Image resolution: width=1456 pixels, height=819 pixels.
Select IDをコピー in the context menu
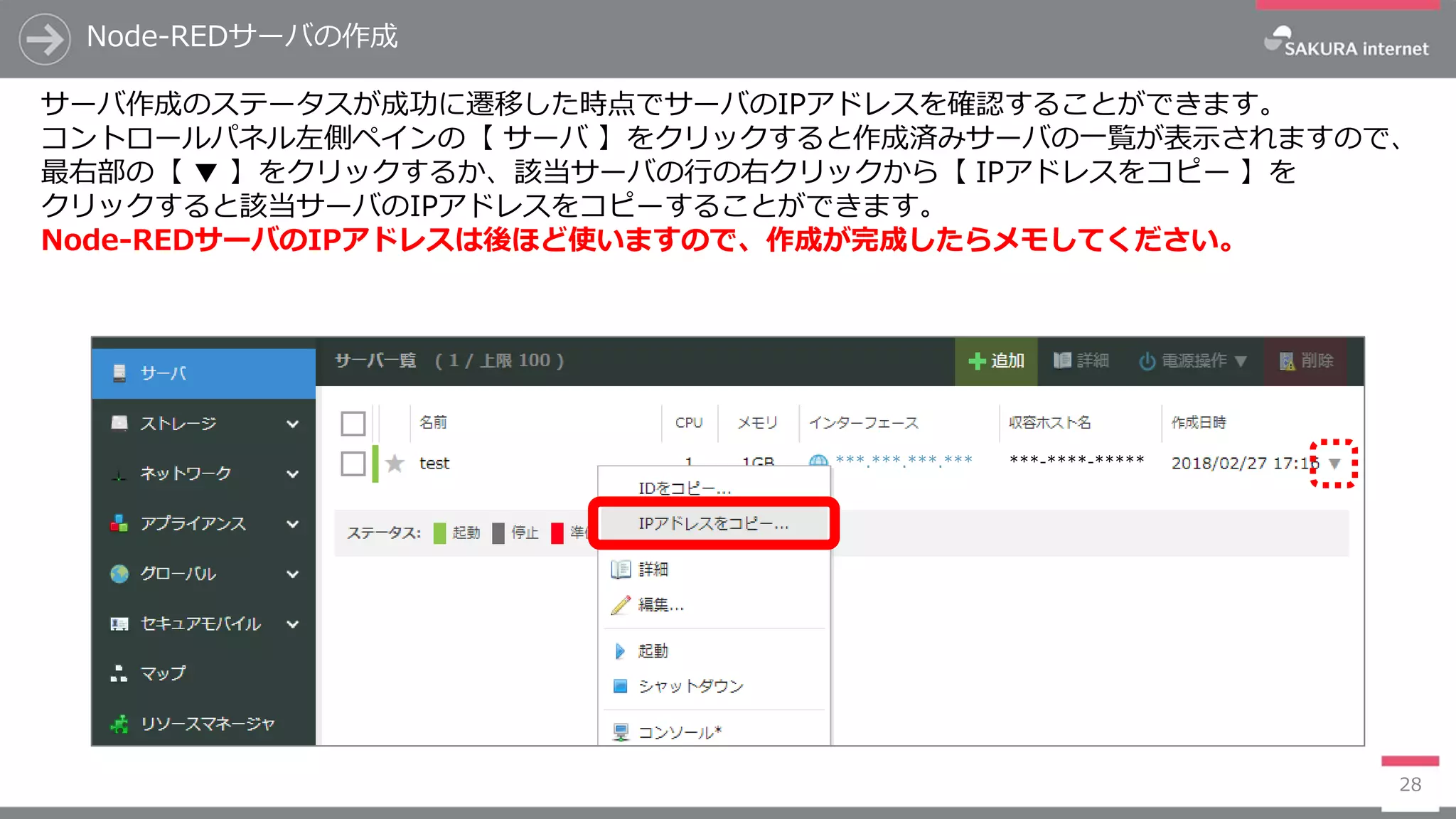(x=714, y=488)
